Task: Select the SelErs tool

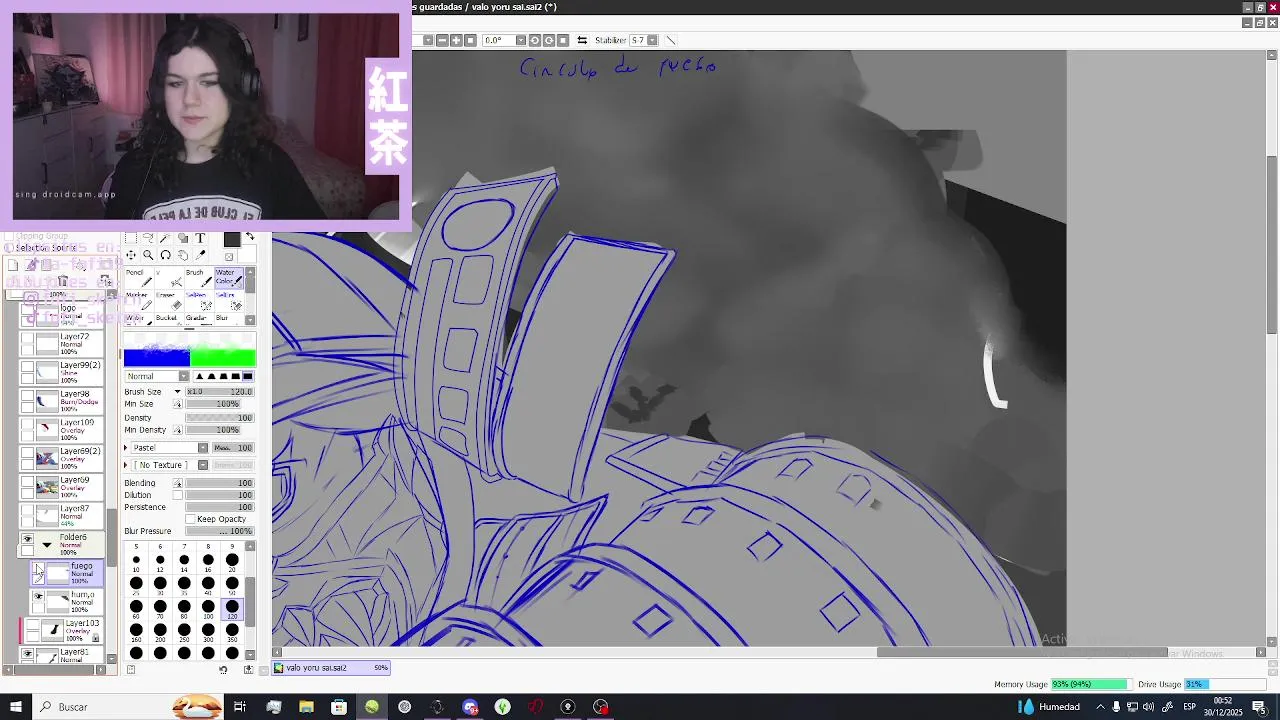Action: click(229, 301)
